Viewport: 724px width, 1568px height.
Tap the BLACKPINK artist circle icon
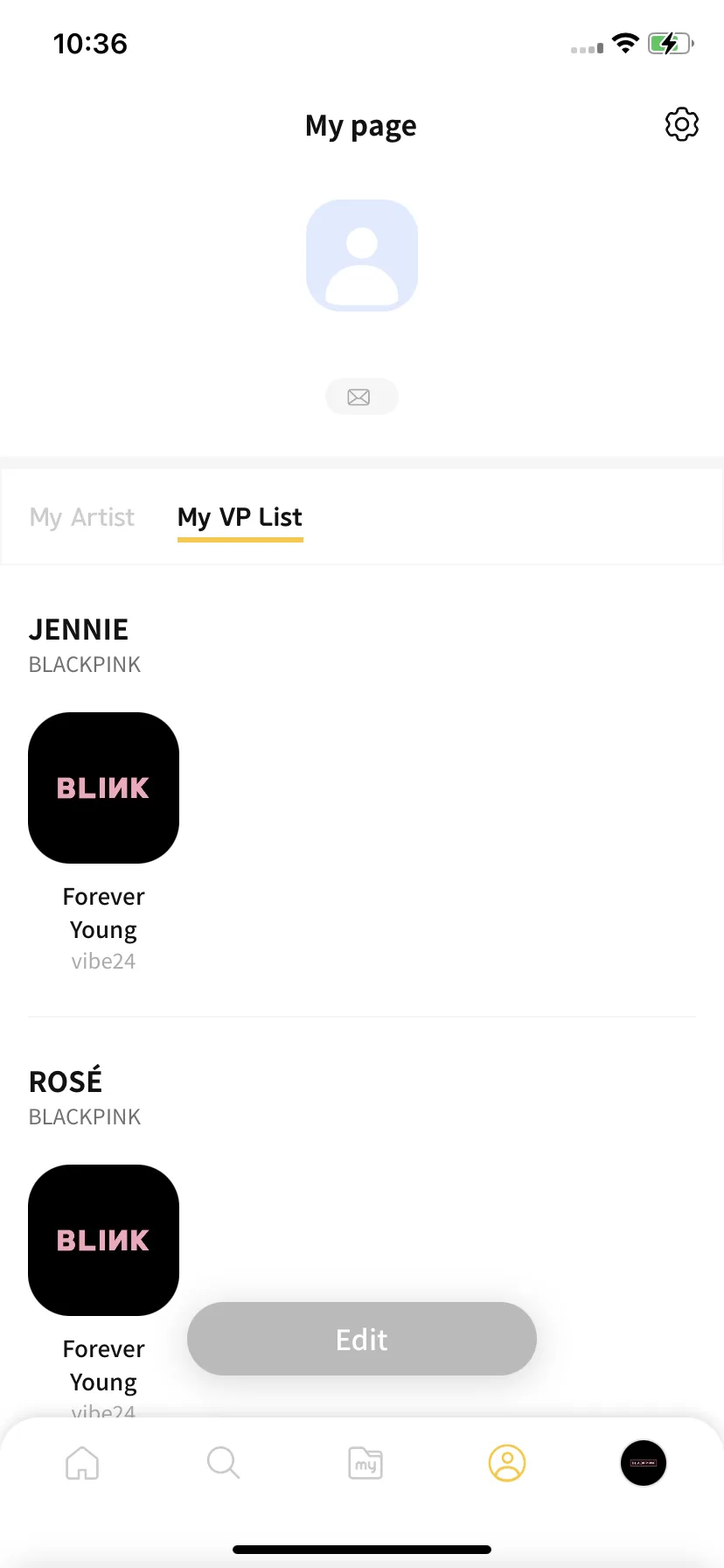click(x=644, y=1463)
